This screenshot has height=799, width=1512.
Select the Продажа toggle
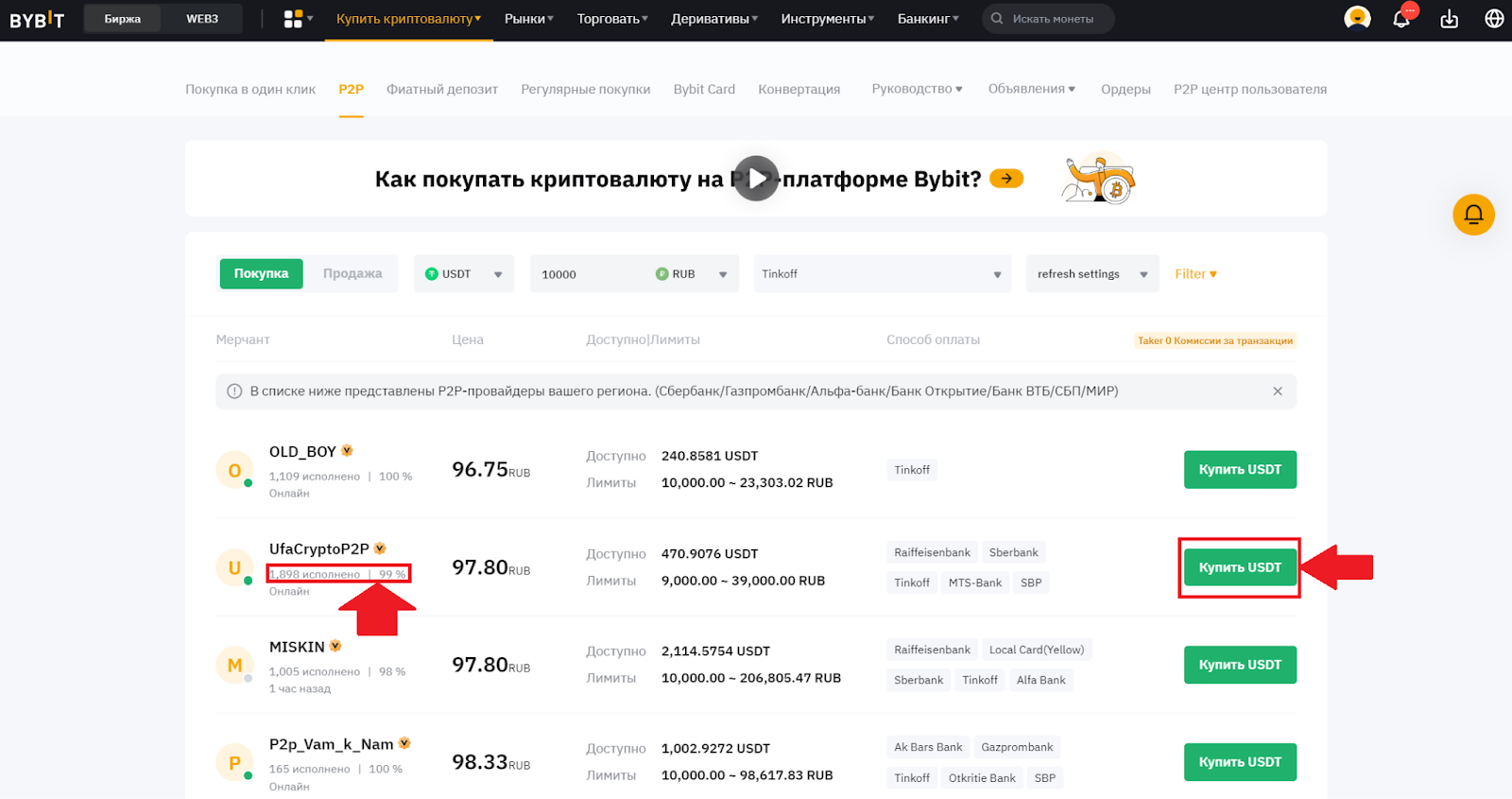pos(352,273)
